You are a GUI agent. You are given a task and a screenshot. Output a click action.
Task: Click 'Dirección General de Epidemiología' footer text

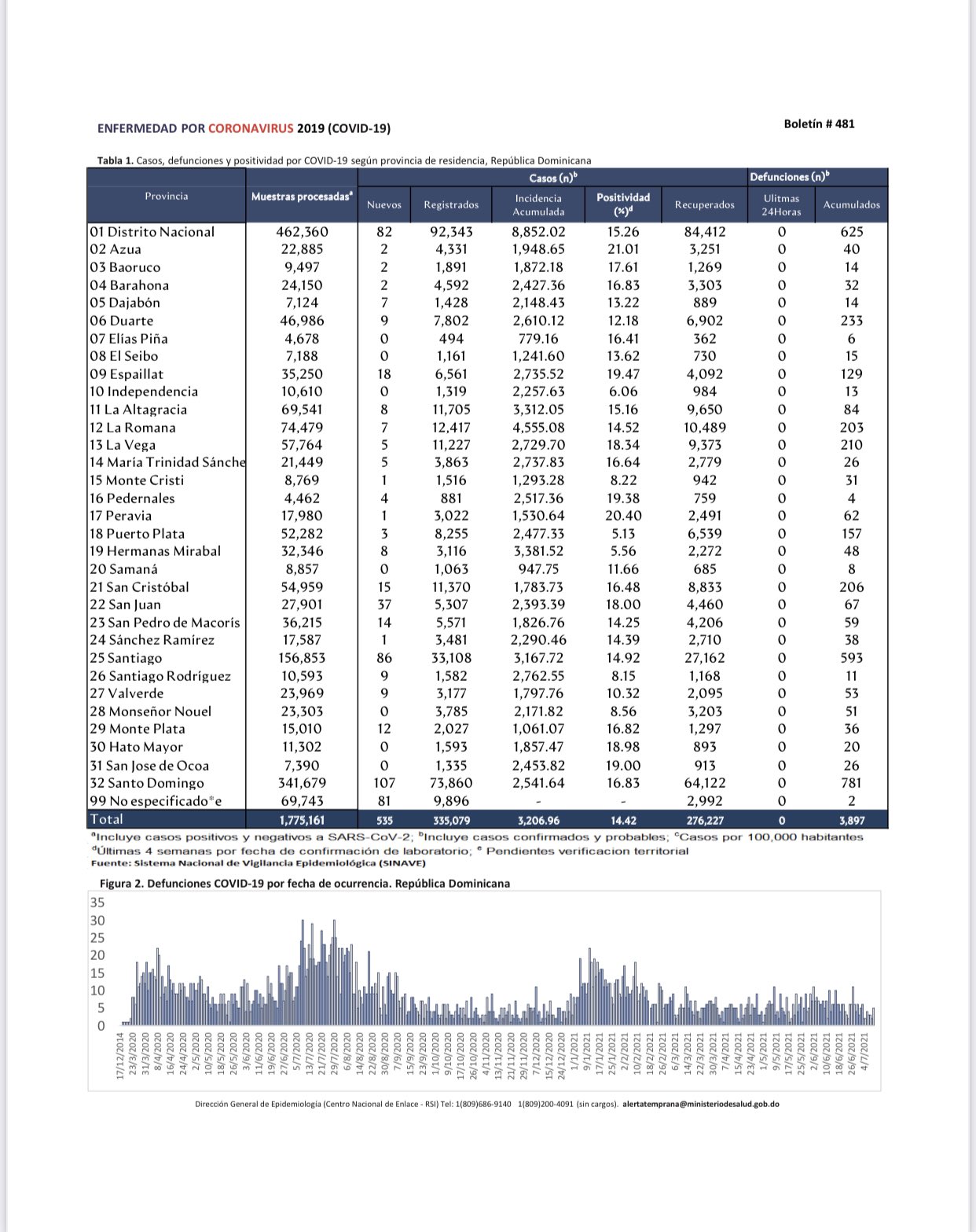[259, 1104]
